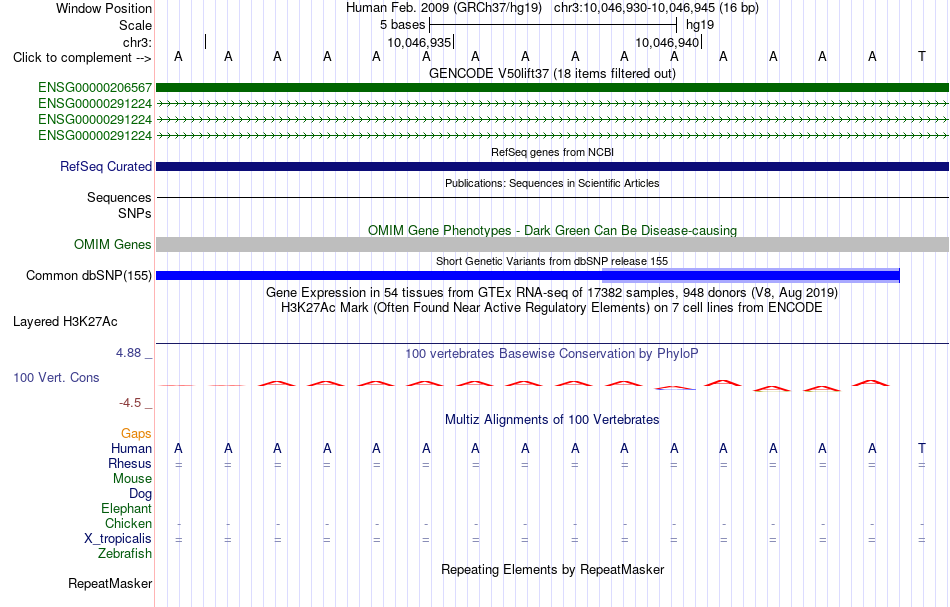Click 'Short Genetic Variants from dbSNP release 155' title
This screenshot has height=607, width=950.
point(552,261)
